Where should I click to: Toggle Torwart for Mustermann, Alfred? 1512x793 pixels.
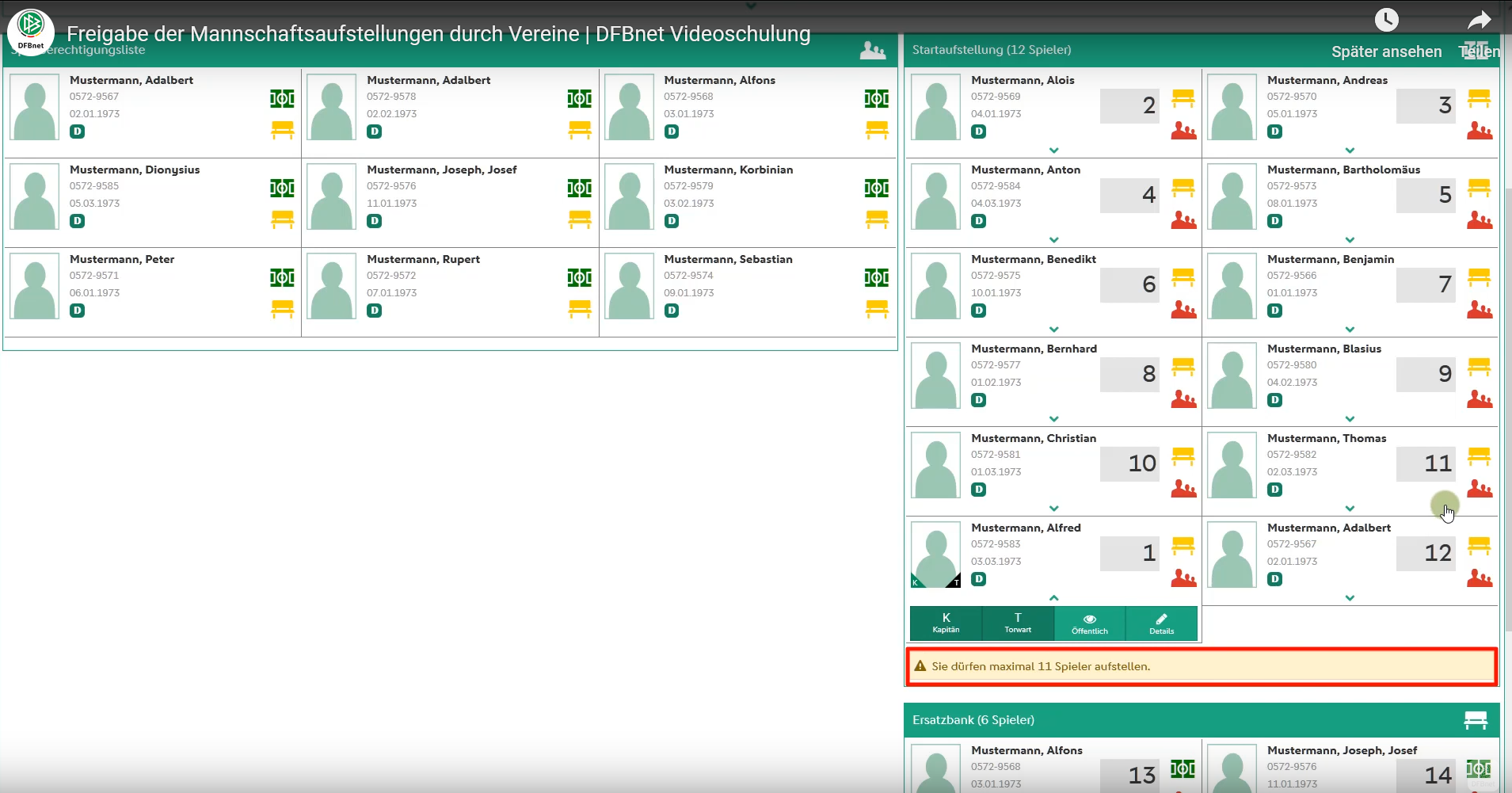(x=1018, y=623)
